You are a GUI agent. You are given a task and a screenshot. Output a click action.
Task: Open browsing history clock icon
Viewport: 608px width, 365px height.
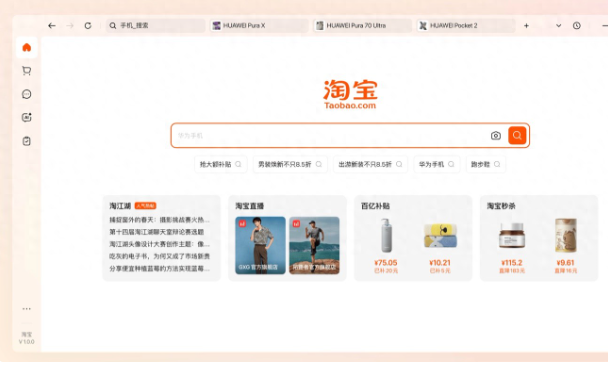click(x=577, y=26)
